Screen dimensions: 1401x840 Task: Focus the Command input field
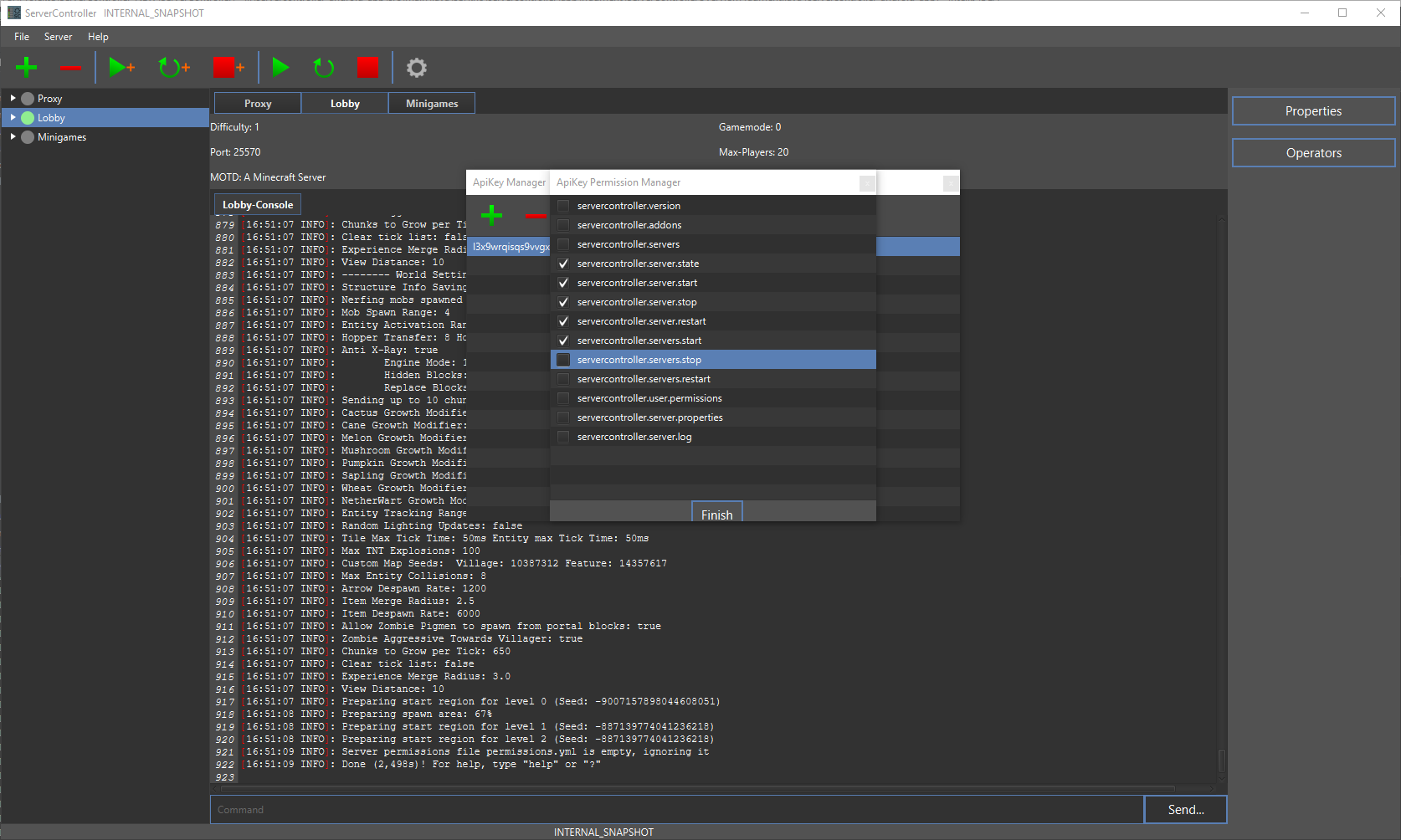[676, 809]
